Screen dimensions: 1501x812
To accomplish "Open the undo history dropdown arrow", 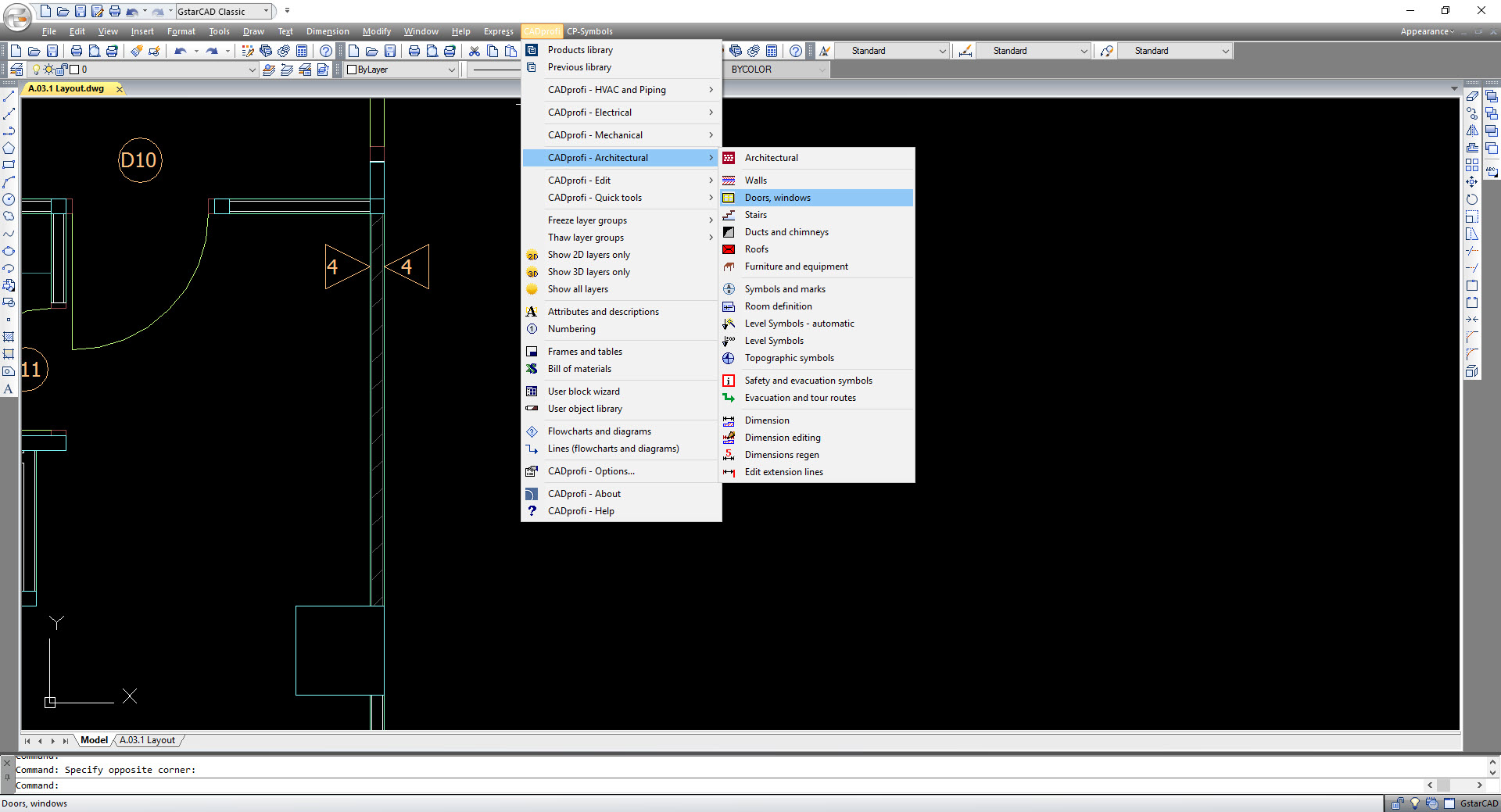I will click(x=195, y=51).
